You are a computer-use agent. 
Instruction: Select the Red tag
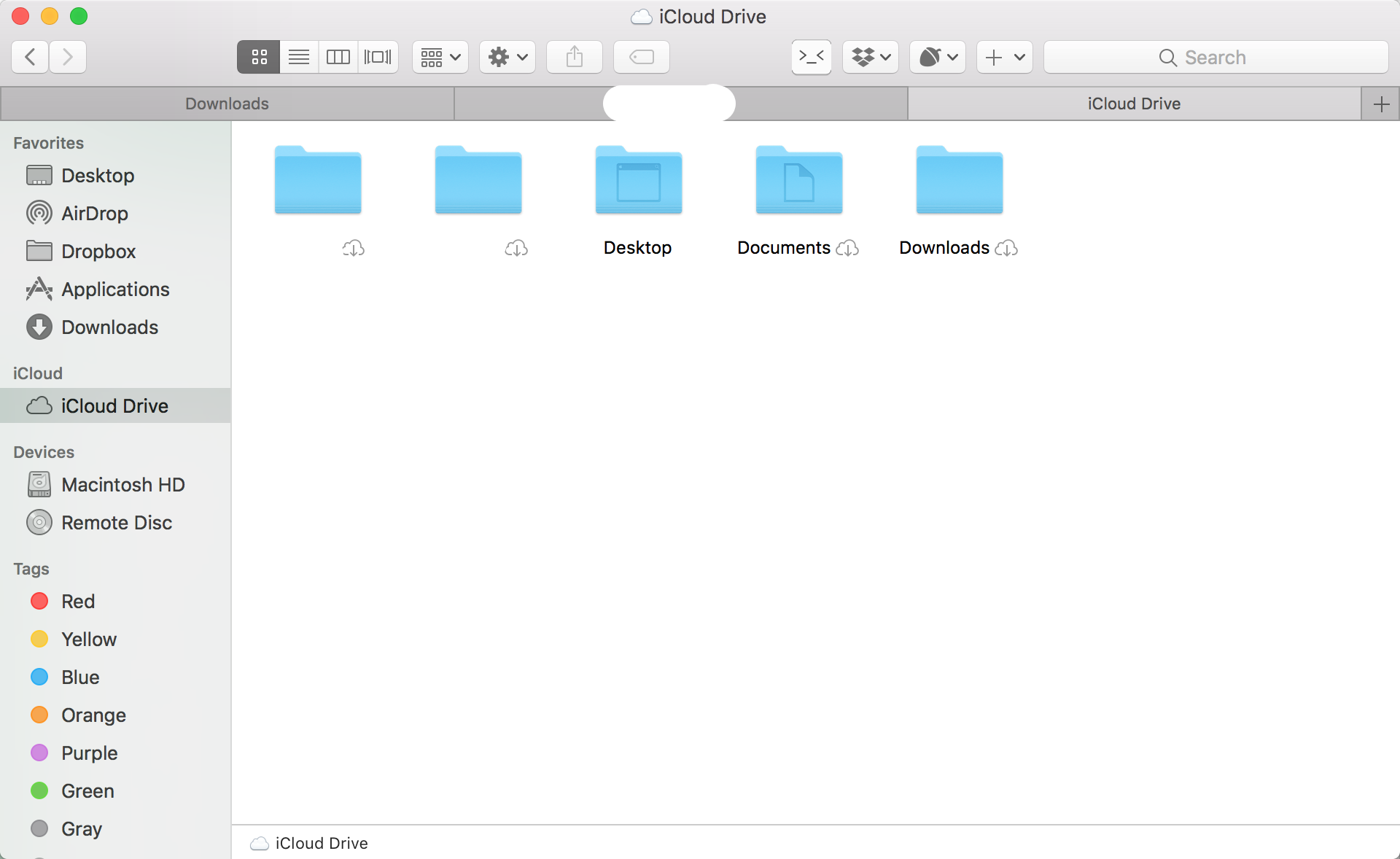(115, 602)
